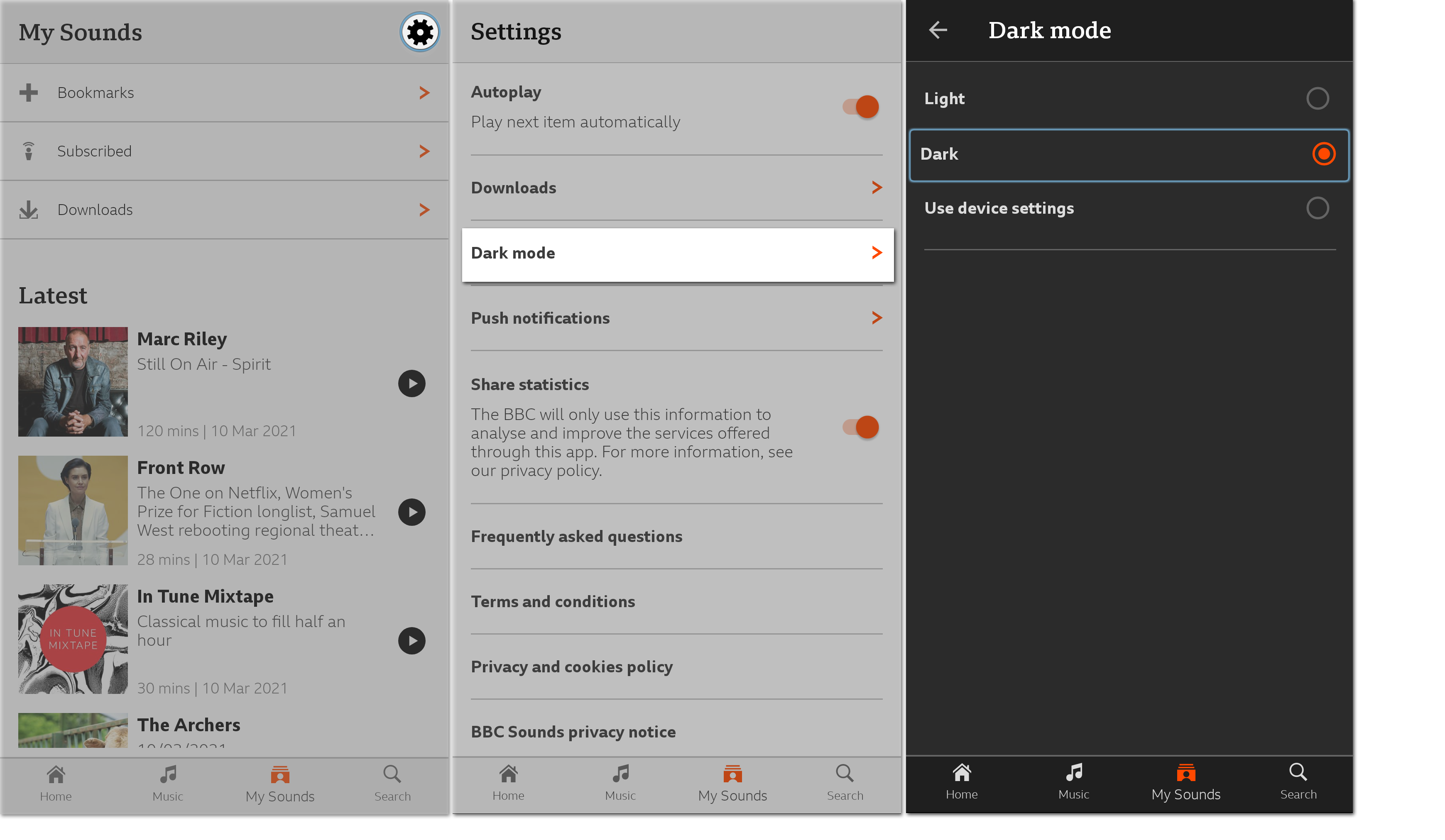
Task: Click the Front Row title
Action: (x=181, y=468)
